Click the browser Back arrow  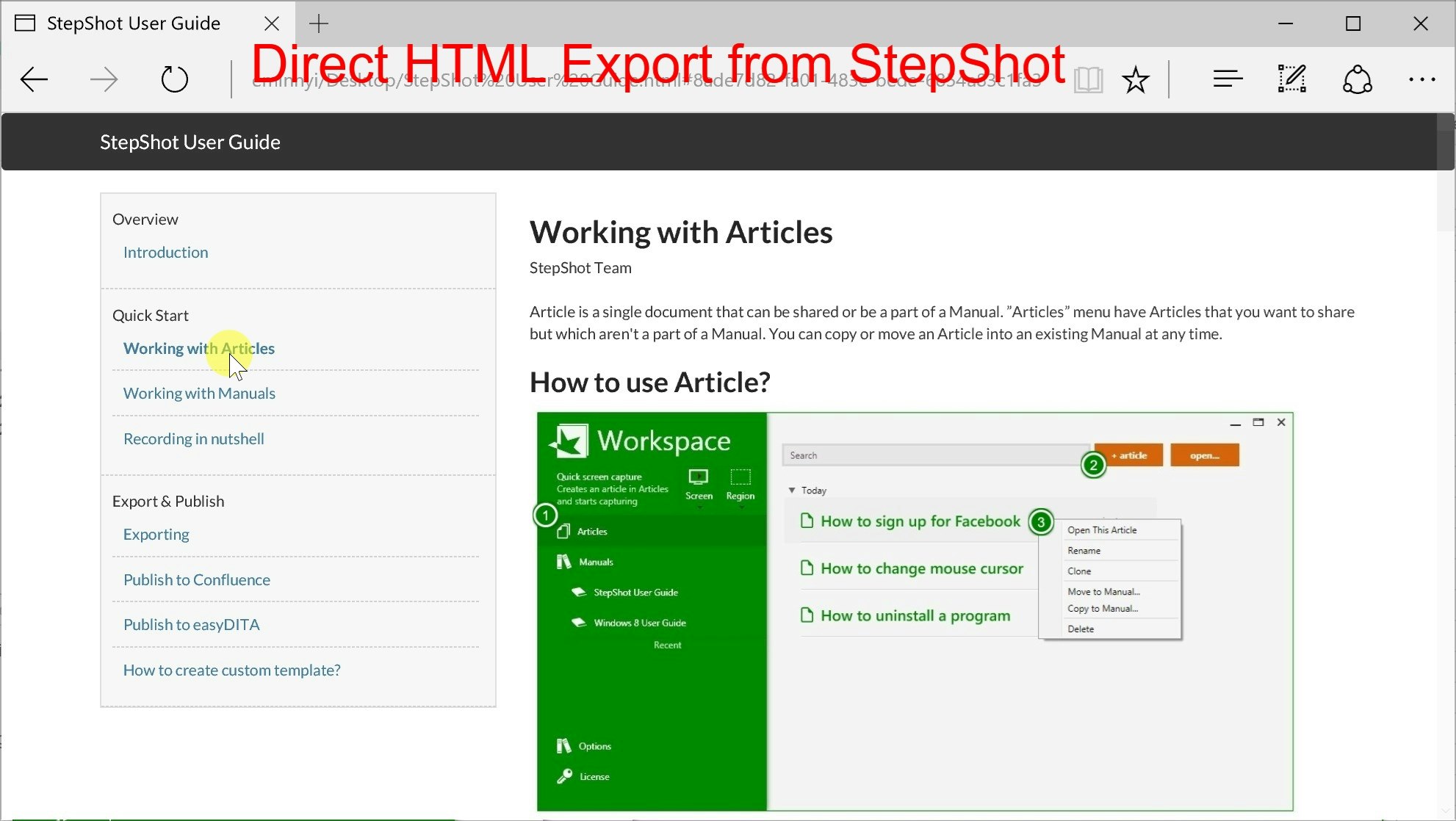[34, 79]
